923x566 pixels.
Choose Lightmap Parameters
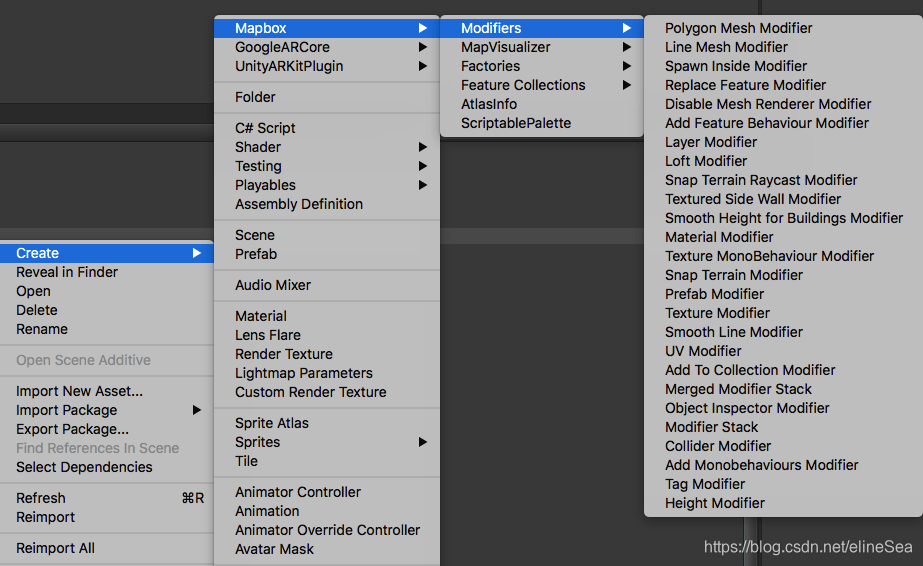327,373
